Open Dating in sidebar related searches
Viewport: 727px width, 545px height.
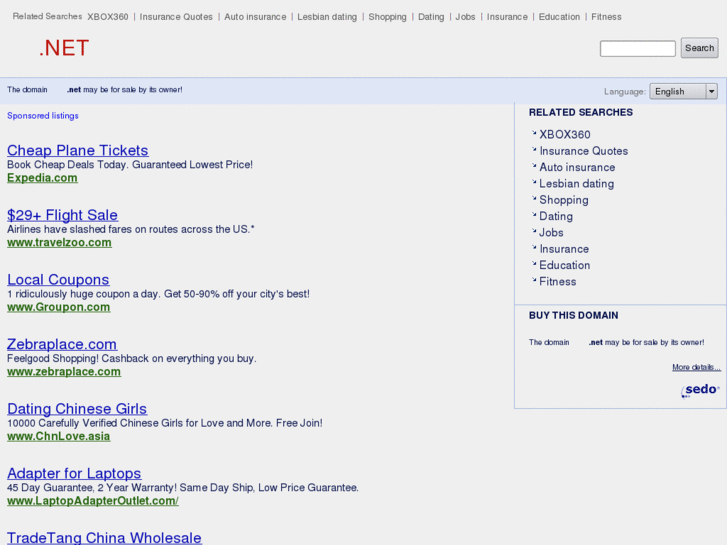click(x=556, y=216)
